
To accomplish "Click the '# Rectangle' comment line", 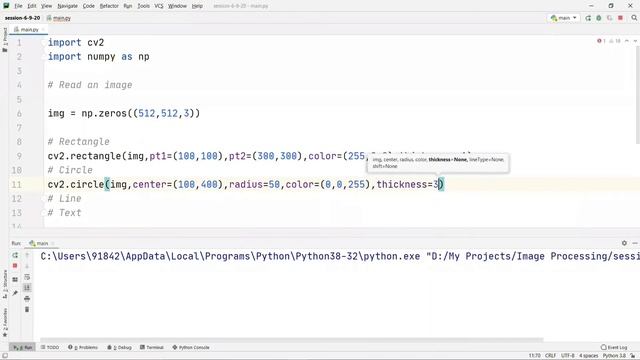I will coord(78,142).
